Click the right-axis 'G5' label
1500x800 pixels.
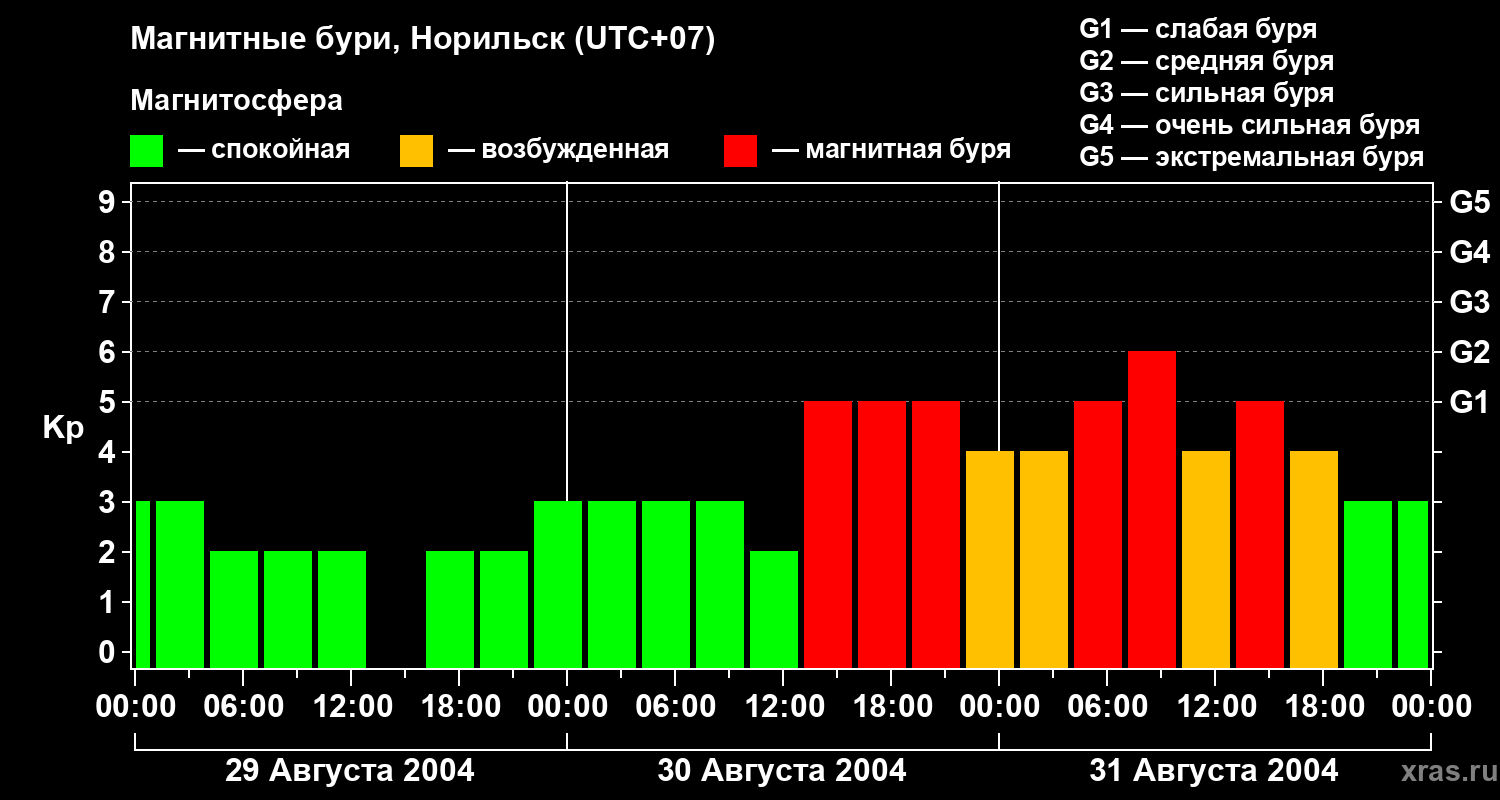(1470, 202)
